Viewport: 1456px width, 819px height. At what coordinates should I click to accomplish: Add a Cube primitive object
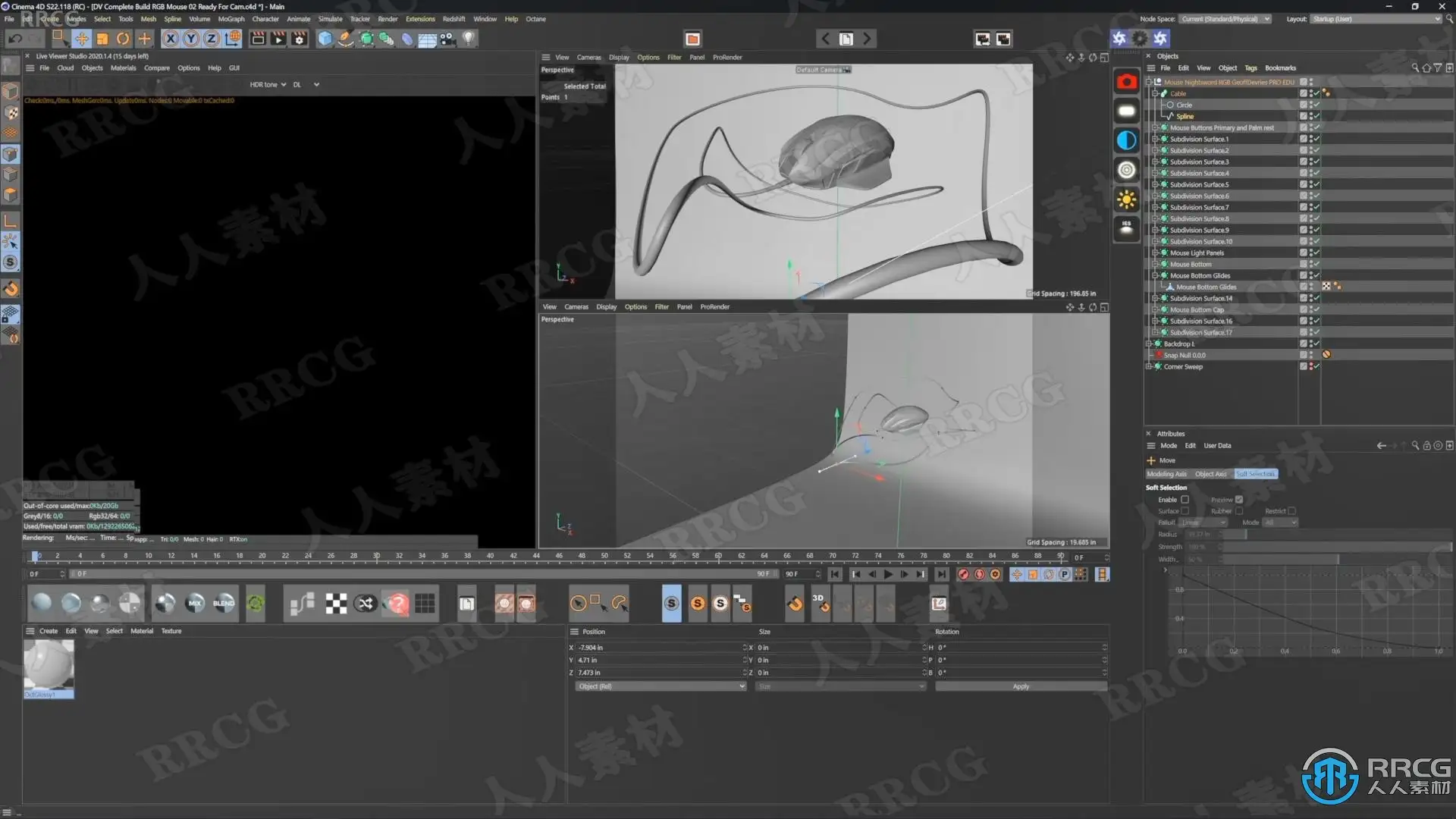pos(325,39)
